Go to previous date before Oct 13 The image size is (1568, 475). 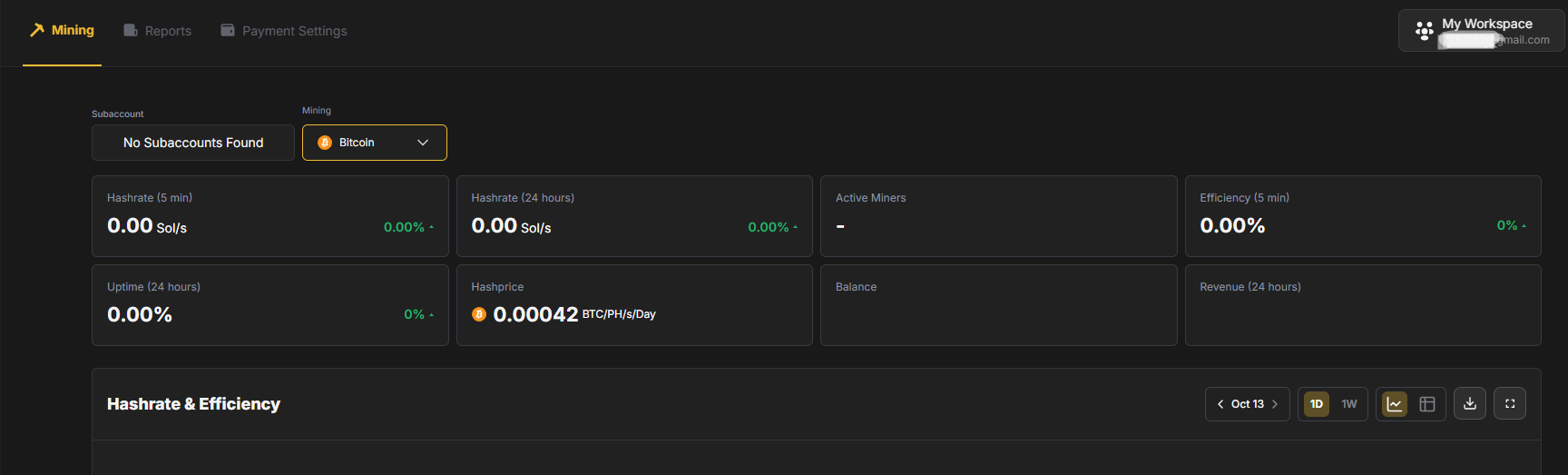1220,404
